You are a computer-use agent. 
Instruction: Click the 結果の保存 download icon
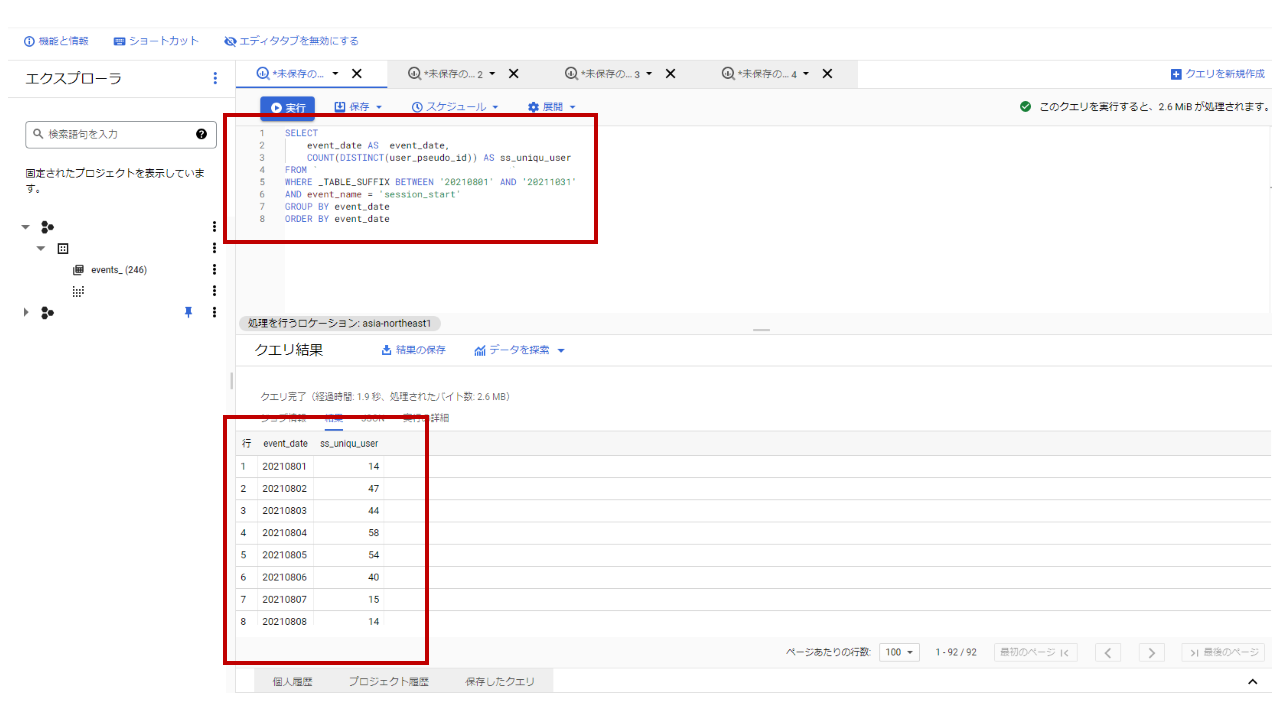[385, 349]
